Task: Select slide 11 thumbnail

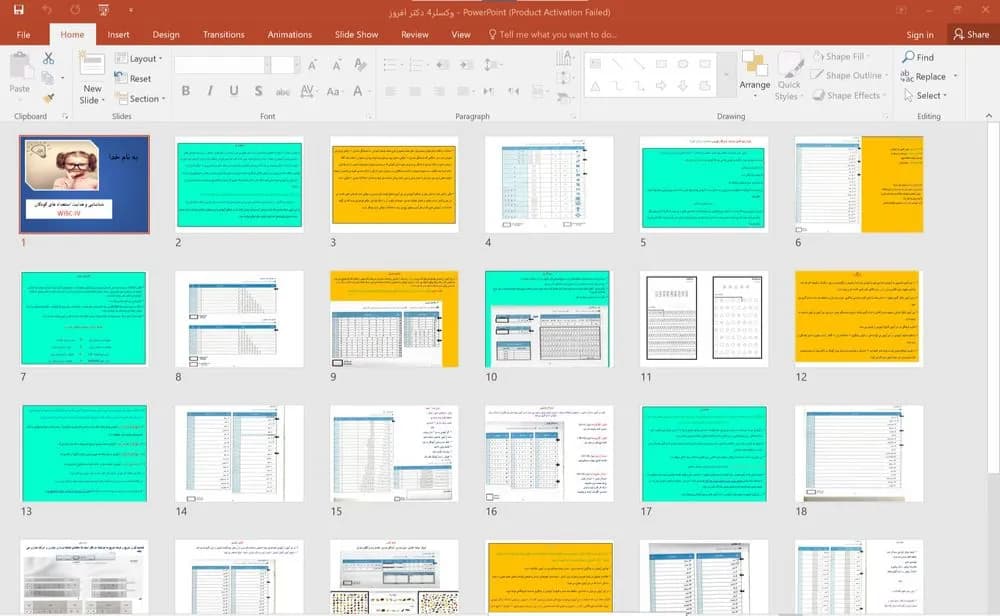Action: 704,319
